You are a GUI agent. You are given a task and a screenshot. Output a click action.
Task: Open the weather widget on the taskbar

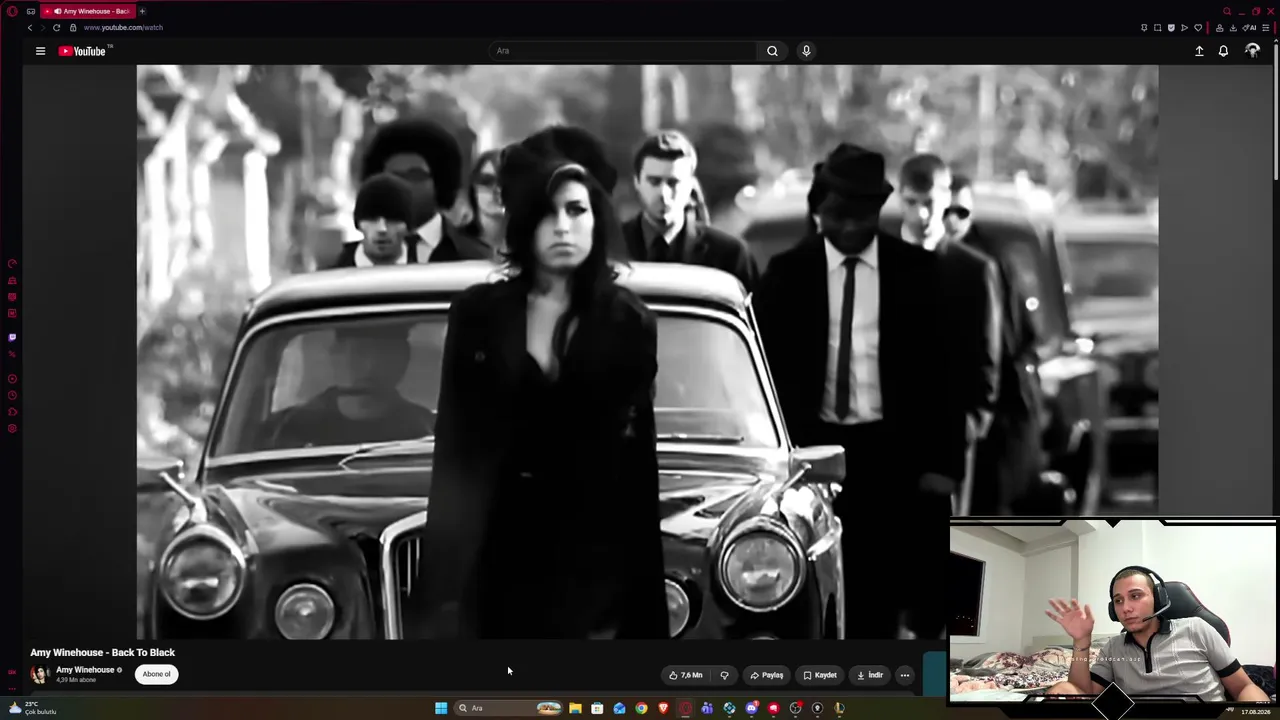(32, 708)
